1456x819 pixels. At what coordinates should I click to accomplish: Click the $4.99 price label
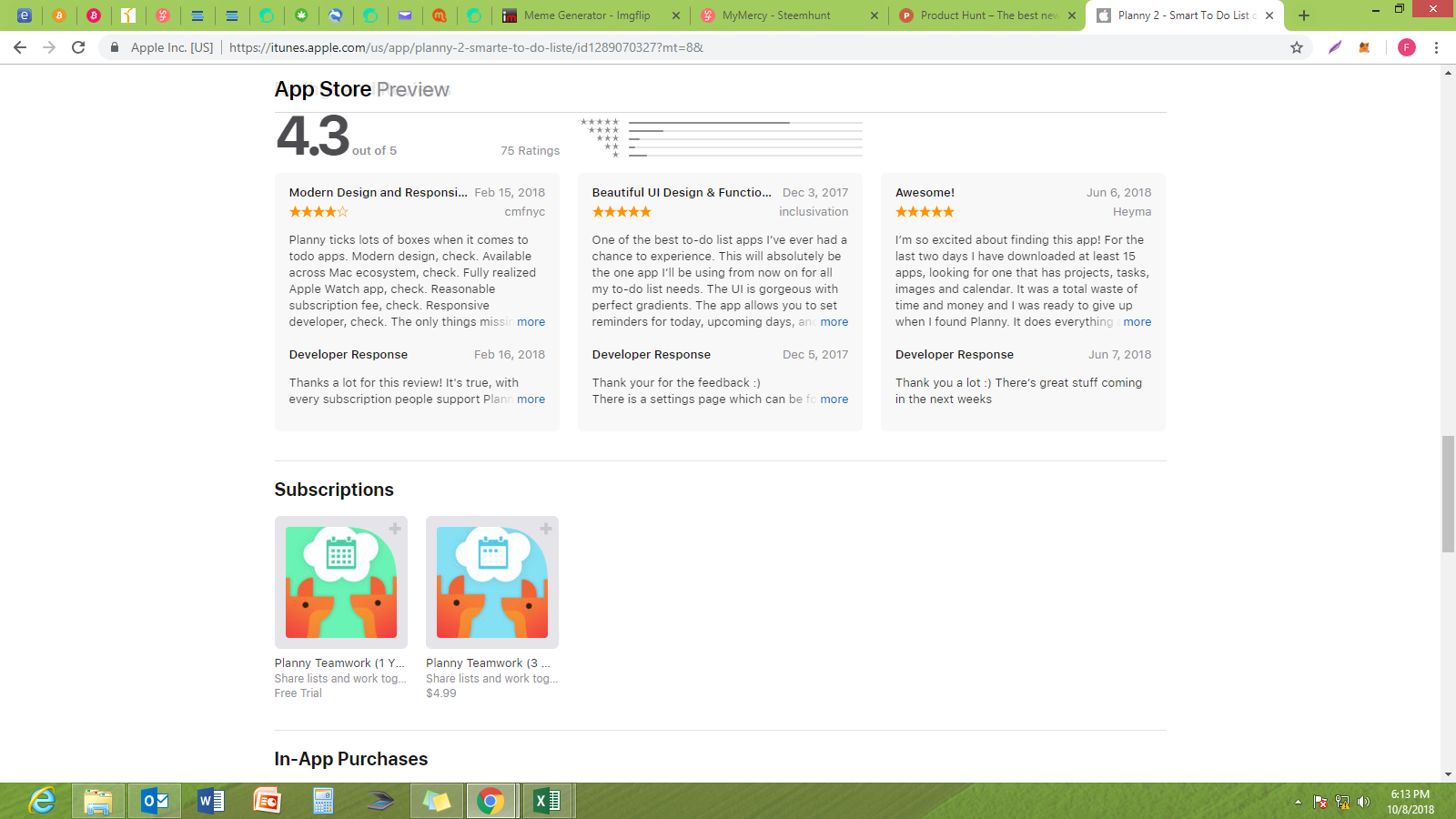click(x=441, y=693)
